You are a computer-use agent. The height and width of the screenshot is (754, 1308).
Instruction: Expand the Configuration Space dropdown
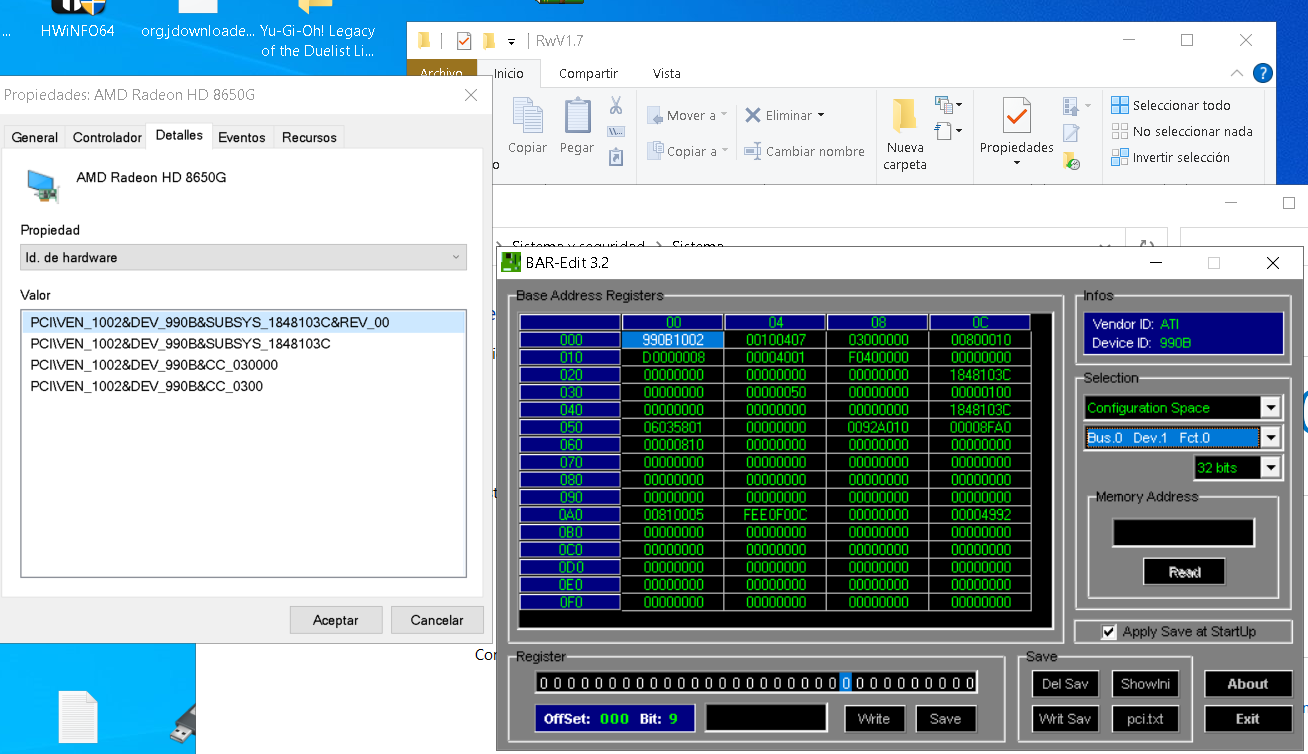1270,408
